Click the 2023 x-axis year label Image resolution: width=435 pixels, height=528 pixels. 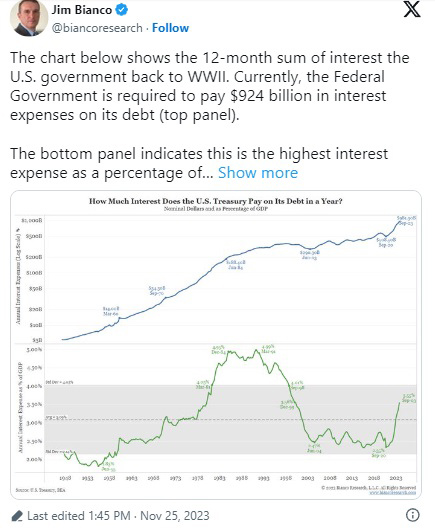[396, 478]
